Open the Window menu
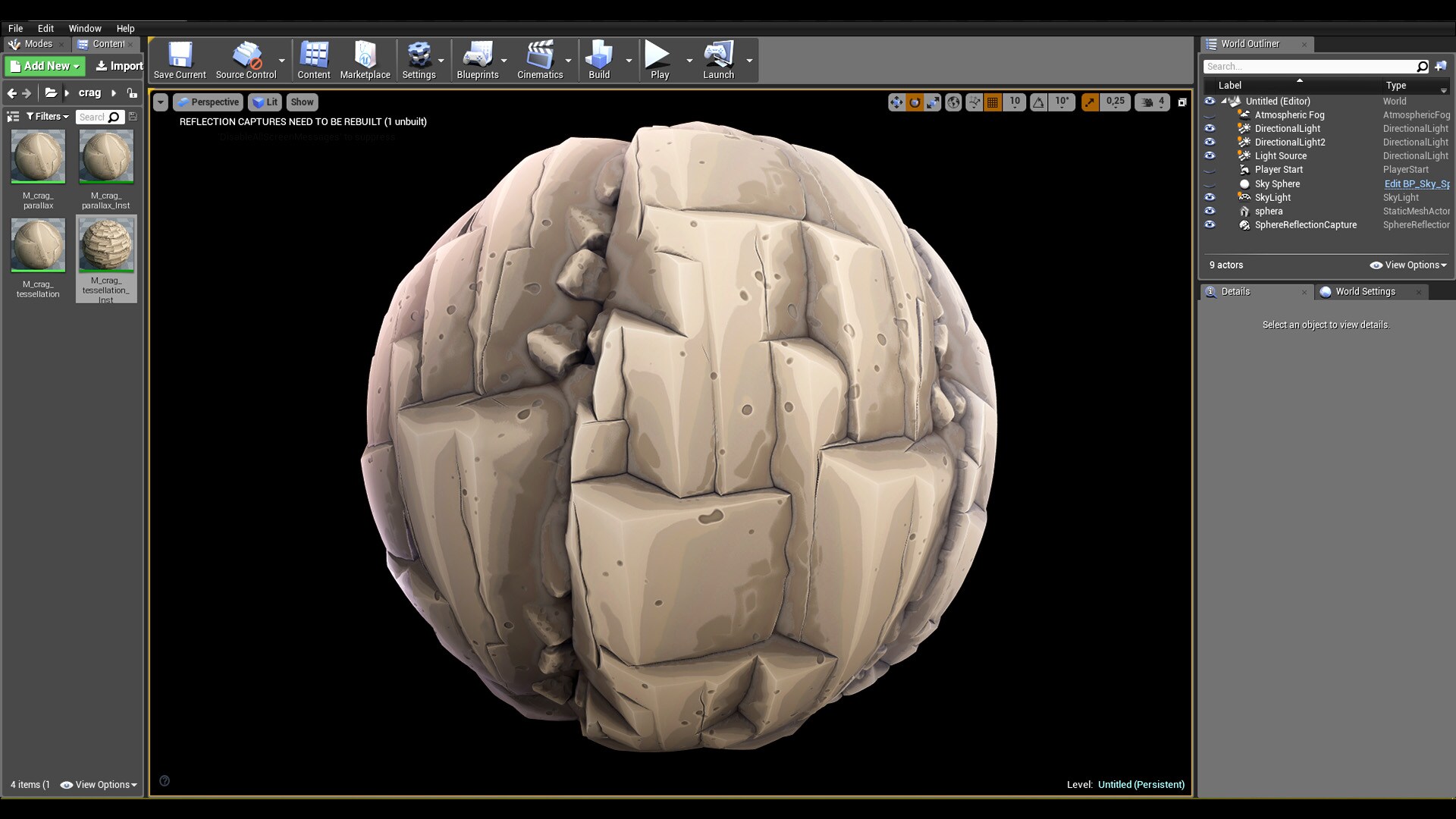 click(85, 28)
